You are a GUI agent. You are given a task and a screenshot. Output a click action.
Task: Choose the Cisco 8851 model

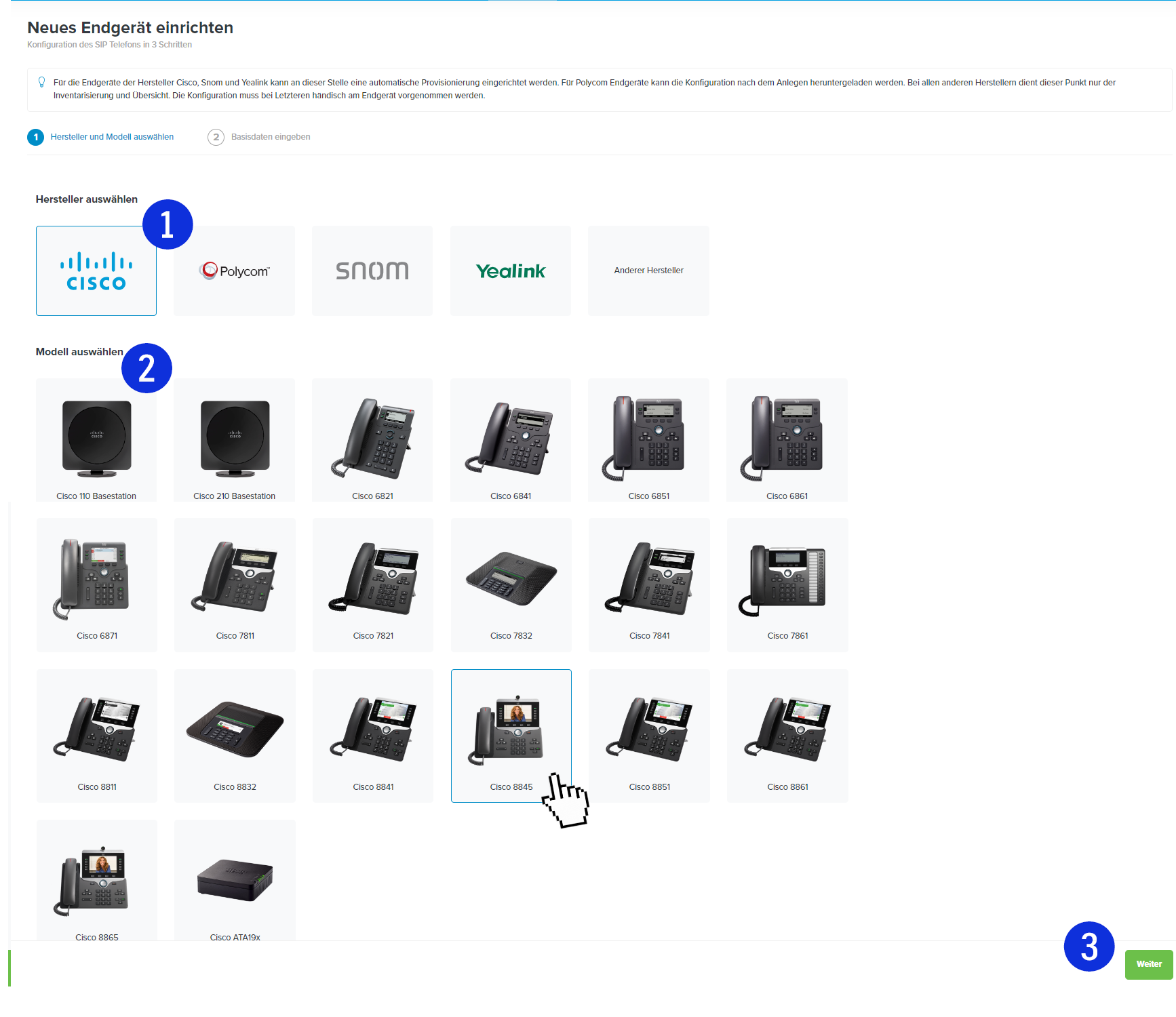[x=649, y=736]
